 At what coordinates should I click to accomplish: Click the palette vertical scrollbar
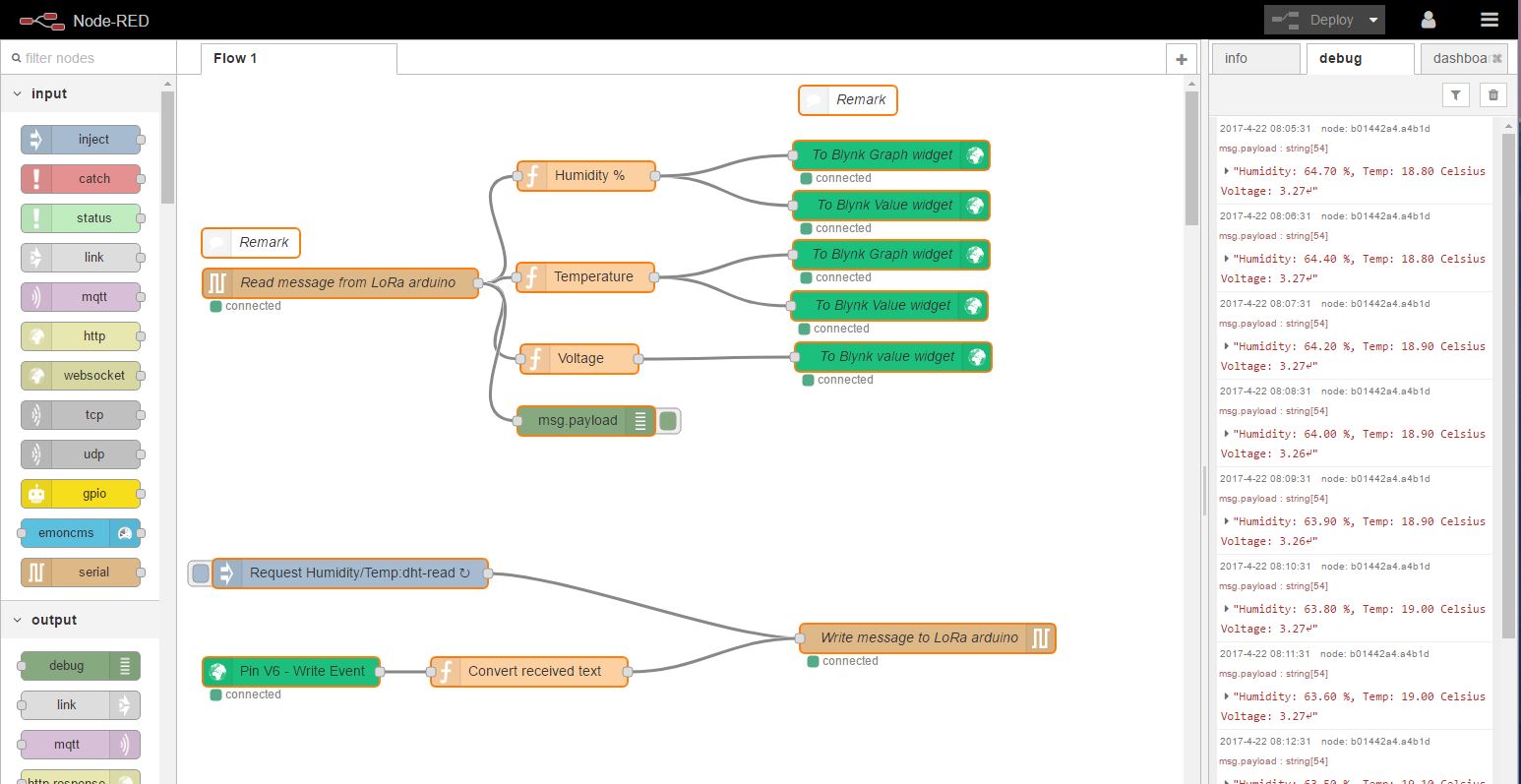167,148
